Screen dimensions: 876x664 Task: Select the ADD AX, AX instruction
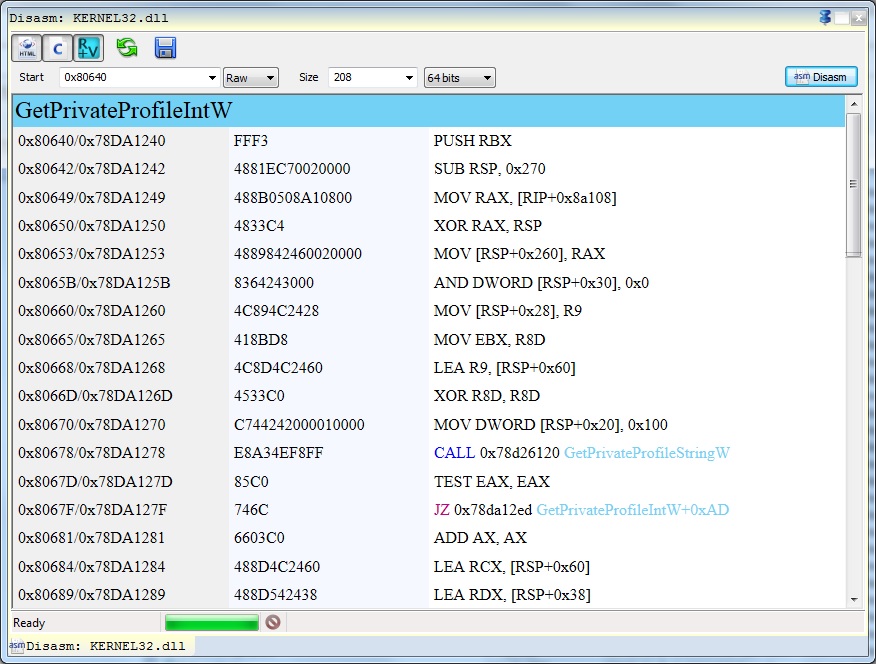pyautogui.click(x=480, y=537)
